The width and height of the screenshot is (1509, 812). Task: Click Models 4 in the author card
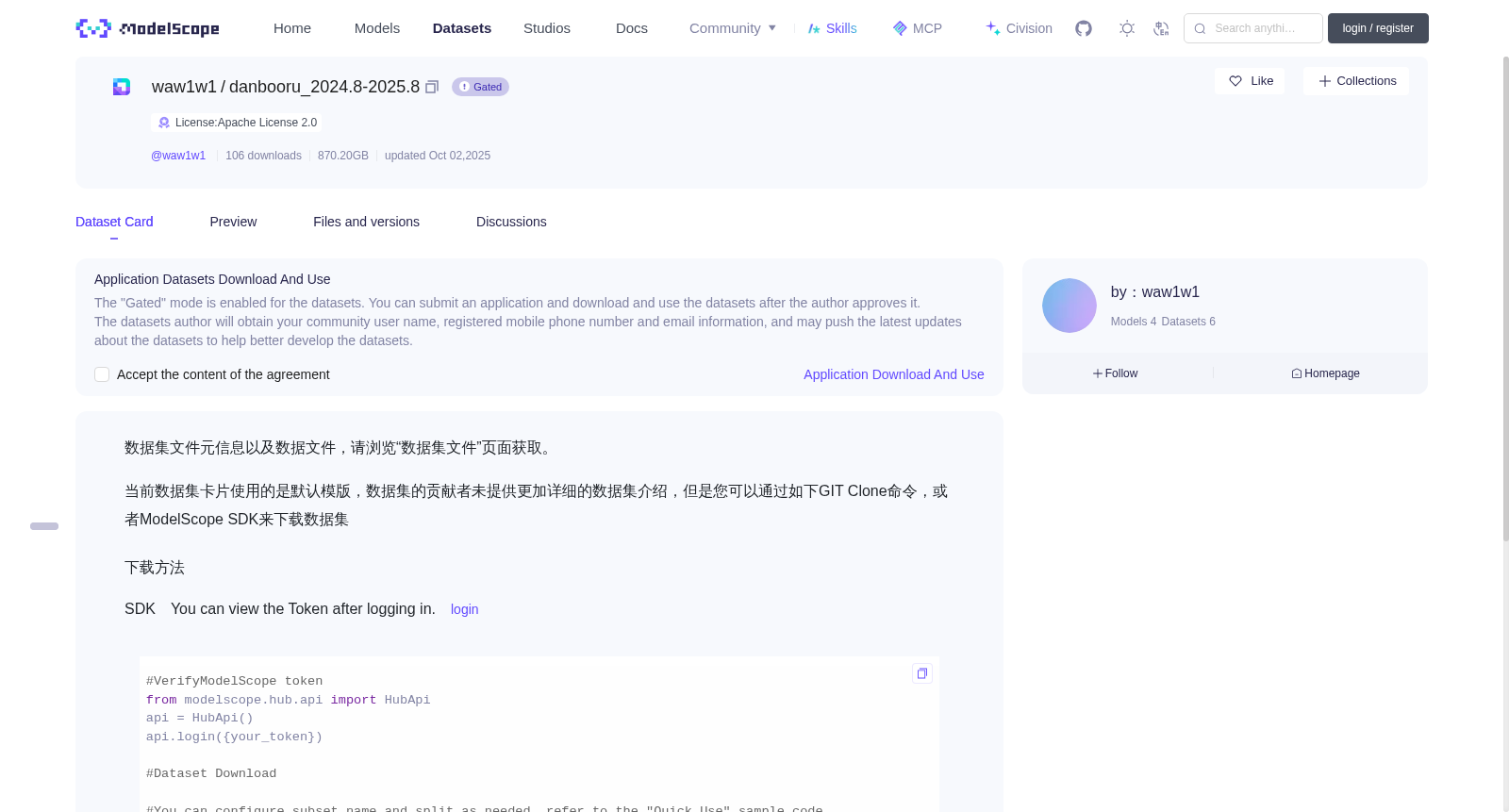1133,322
